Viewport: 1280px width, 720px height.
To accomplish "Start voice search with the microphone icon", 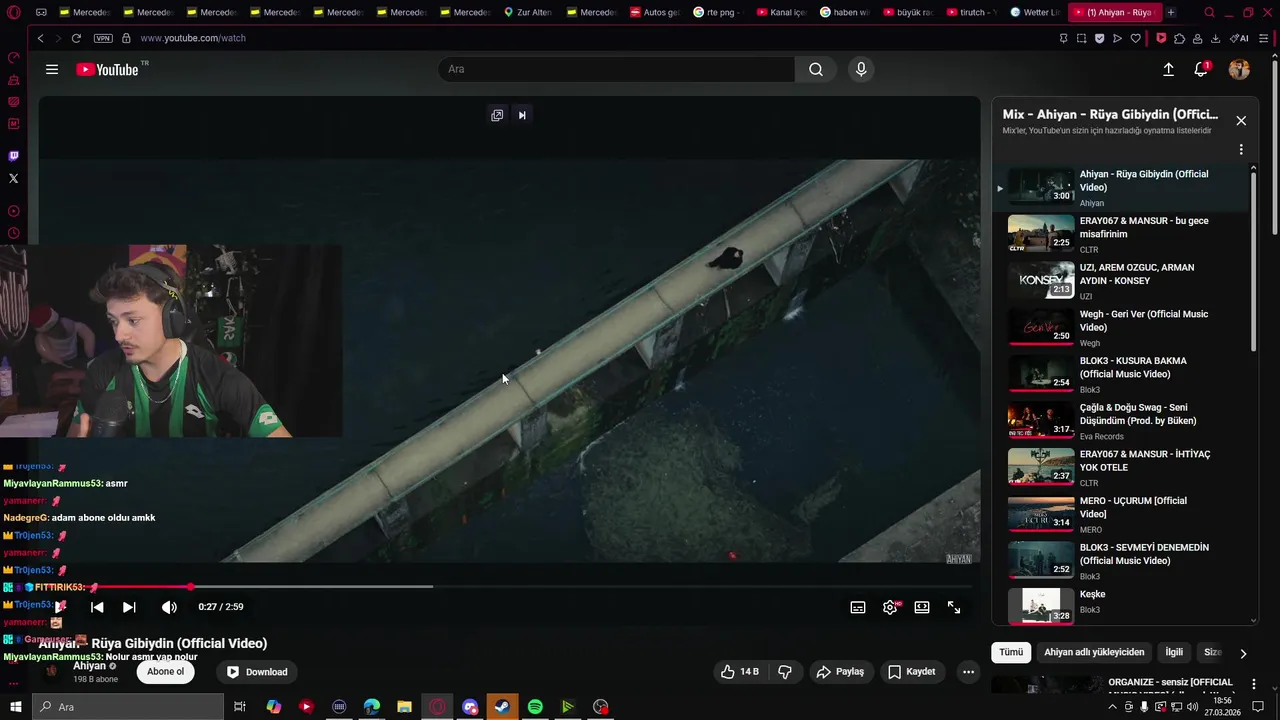I will 861,69.
